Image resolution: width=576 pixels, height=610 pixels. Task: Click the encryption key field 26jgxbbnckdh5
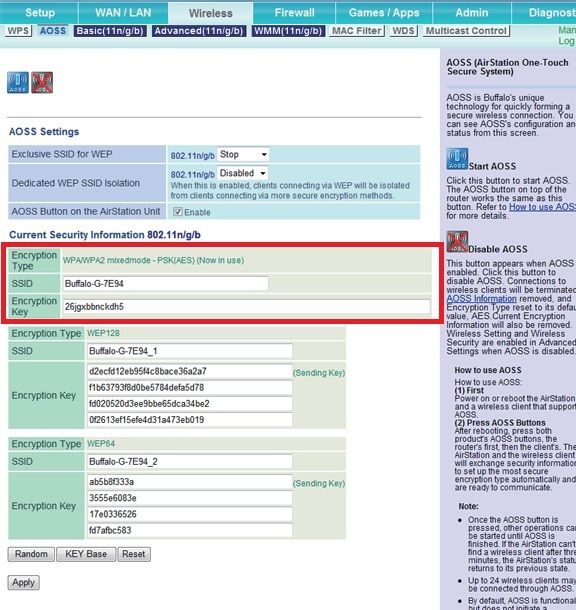[x=246, y=307]
